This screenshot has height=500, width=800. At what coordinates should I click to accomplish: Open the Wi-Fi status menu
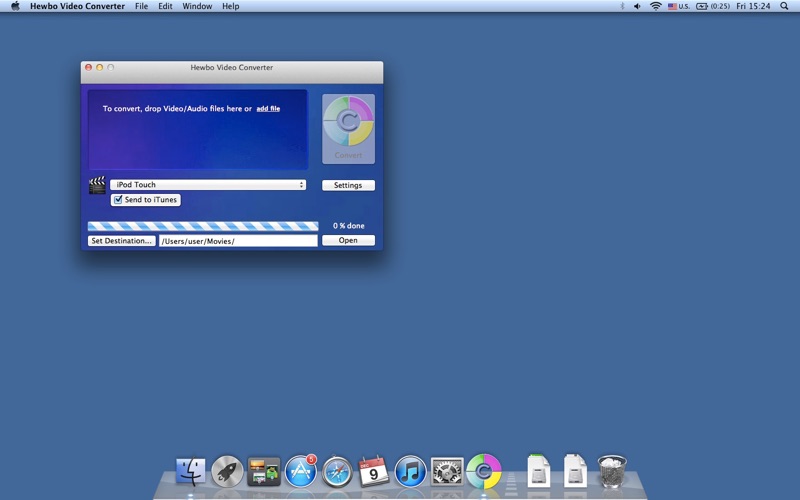(656, 6)
